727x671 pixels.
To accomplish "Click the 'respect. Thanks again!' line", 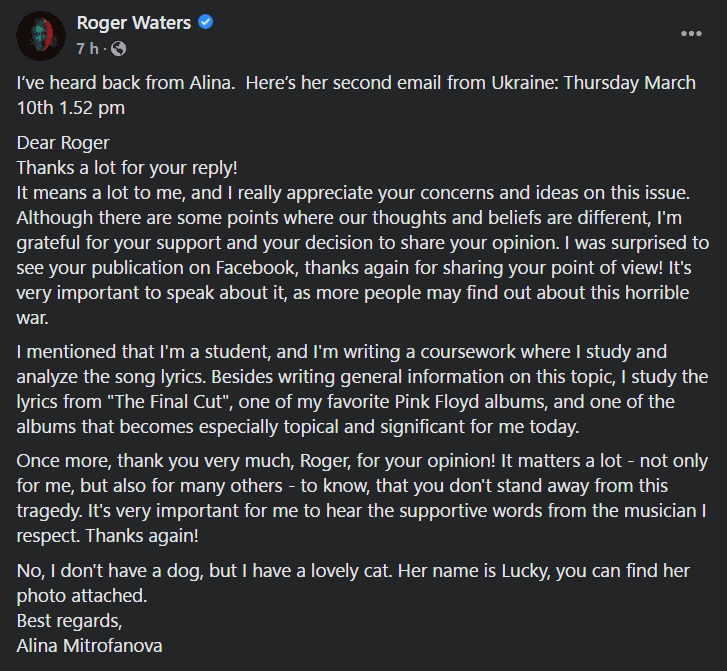I will (108, 536).
